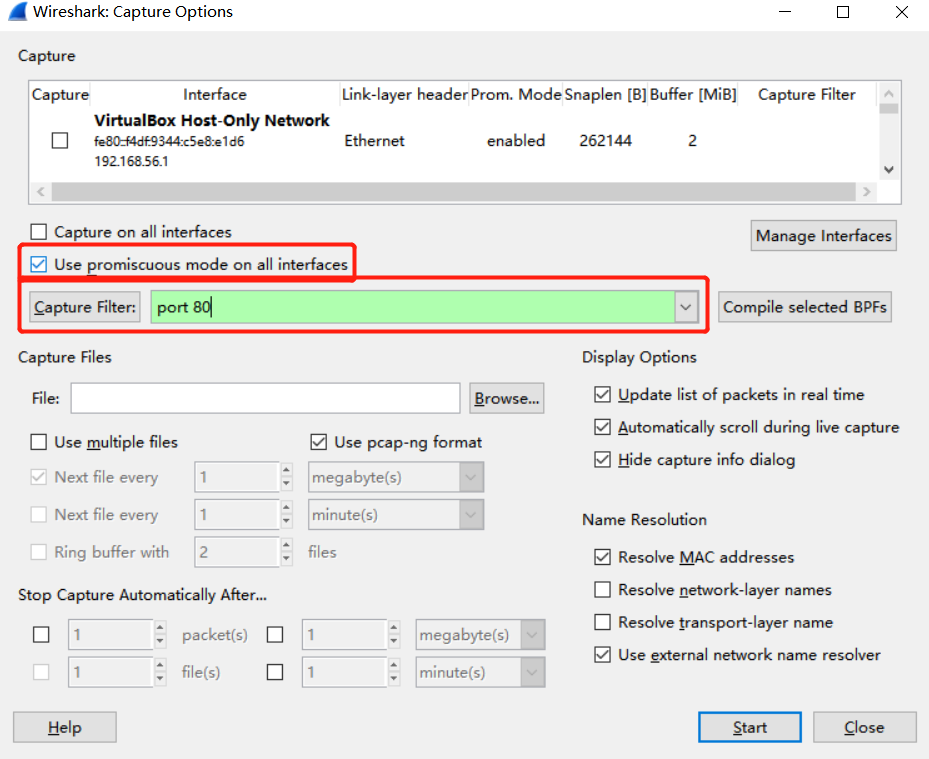Uncheck Use pcap-ng format
This screenshot has width=929, height=759.
point(319,442)
